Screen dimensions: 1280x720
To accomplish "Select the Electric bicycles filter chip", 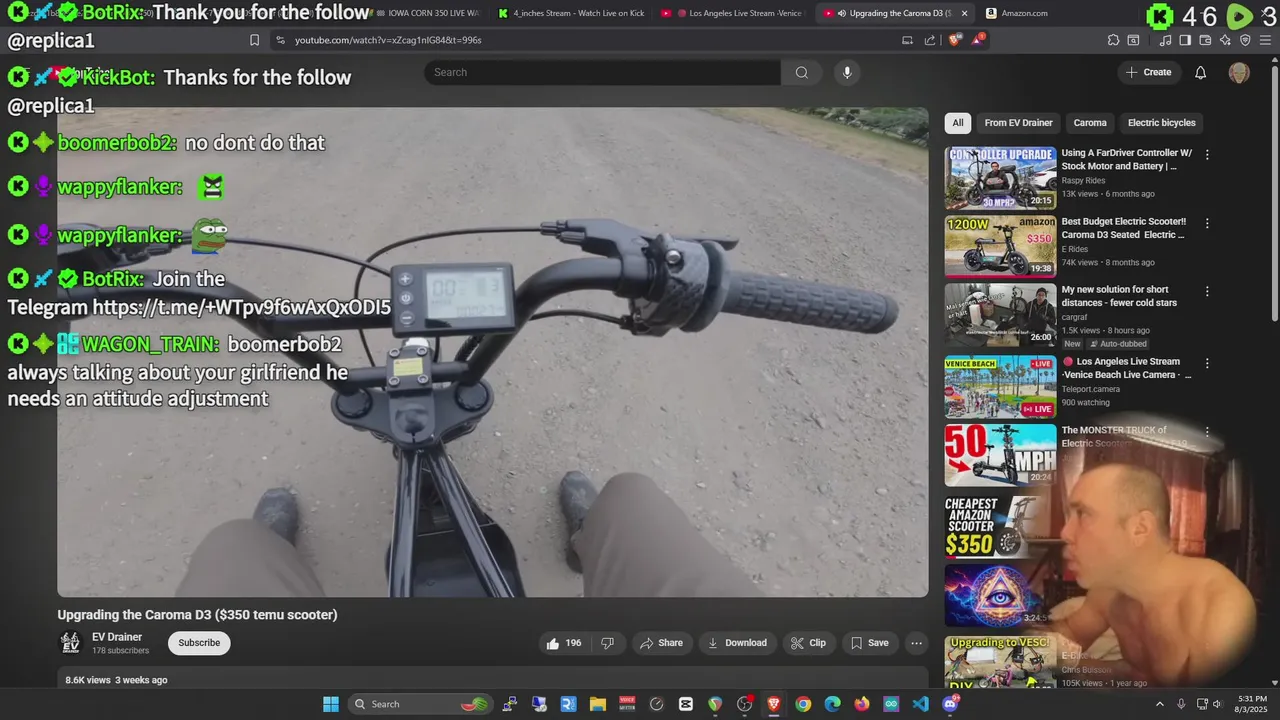I will (1161, 123).
